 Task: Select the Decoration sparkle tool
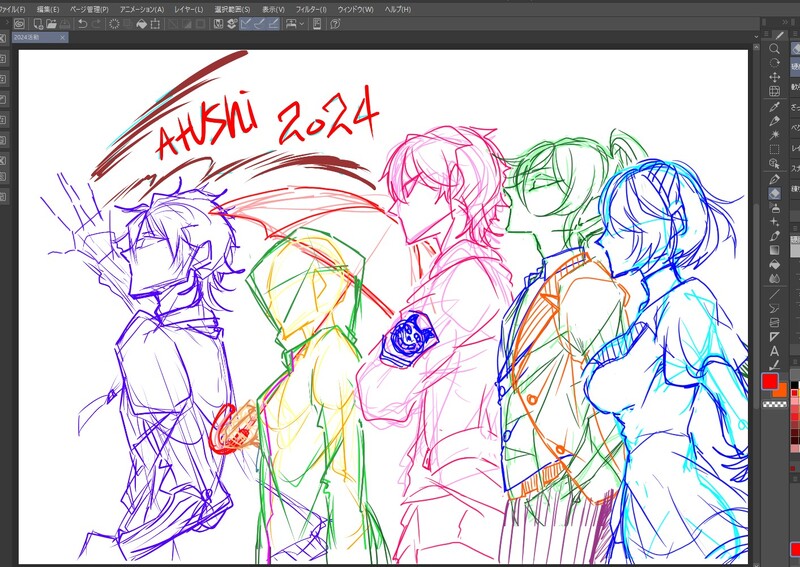pos(774,222)
